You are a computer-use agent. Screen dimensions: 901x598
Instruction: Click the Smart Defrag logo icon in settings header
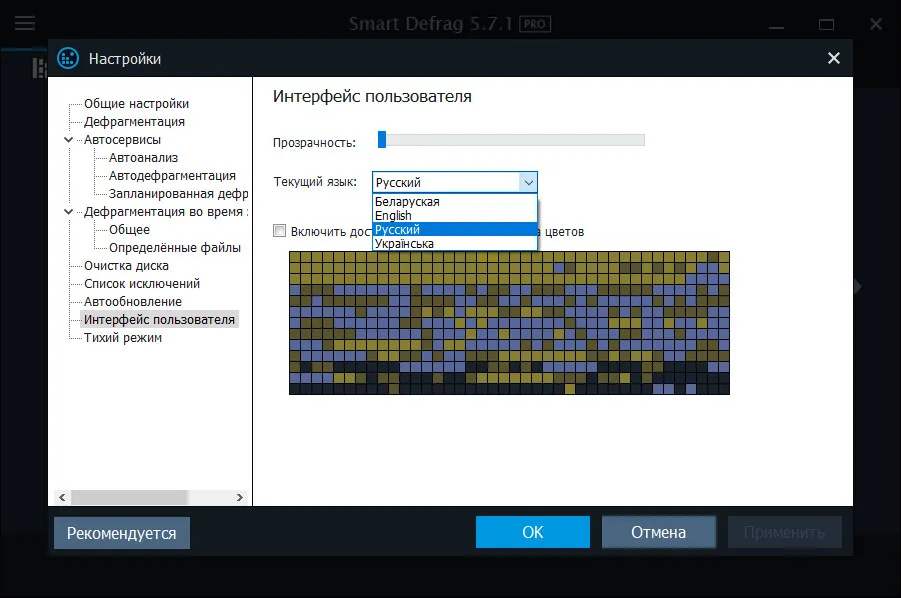(68, 58)
